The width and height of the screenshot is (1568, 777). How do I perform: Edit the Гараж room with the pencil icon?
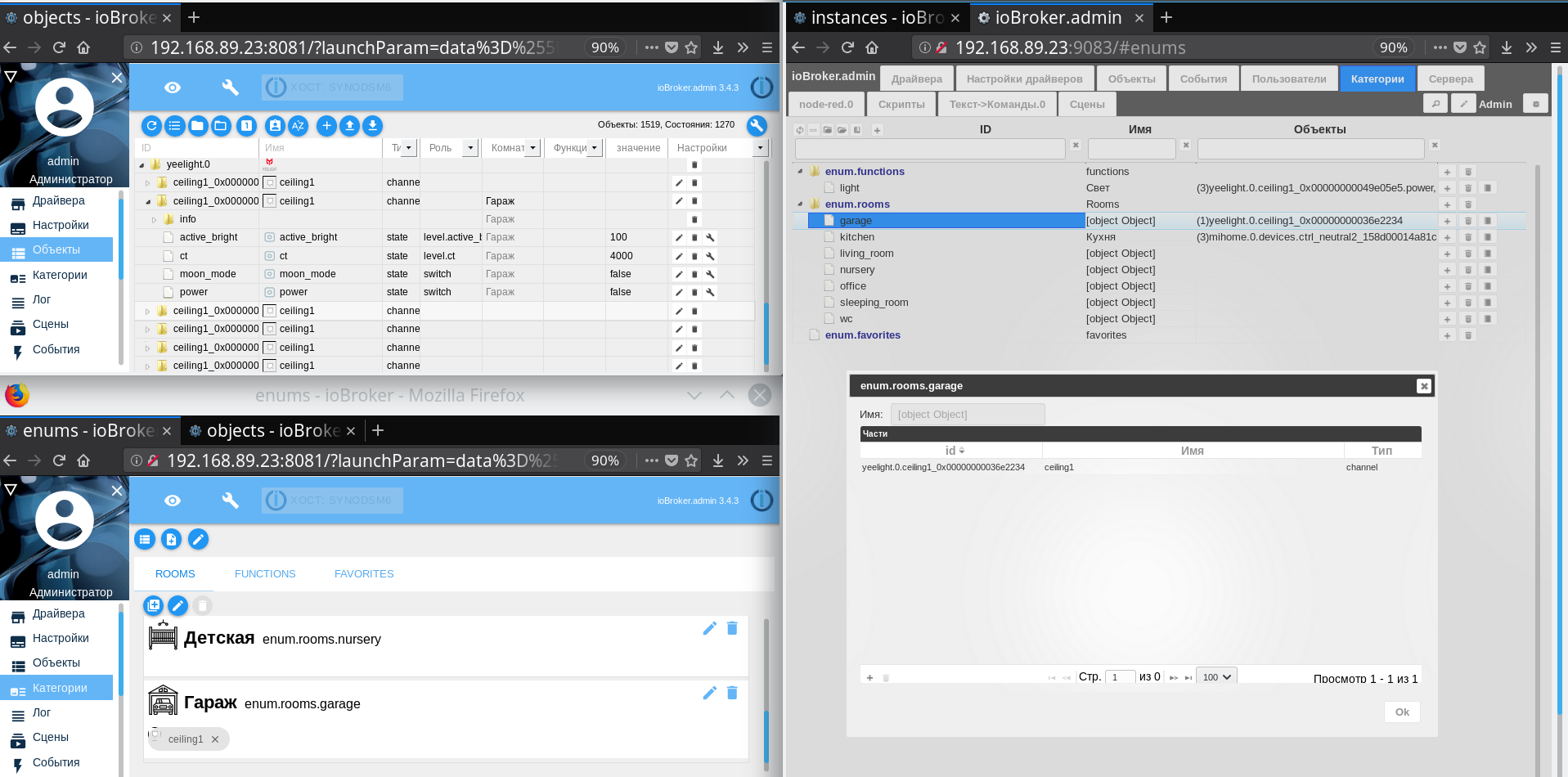pyautogui.click(x=709, y=693)
